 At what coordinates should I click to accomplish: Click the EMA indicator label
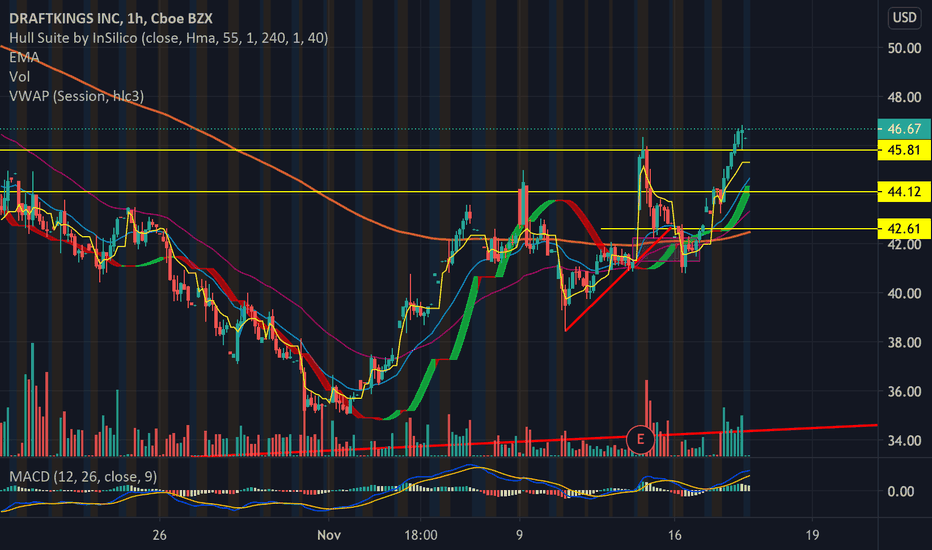click(24, 57)
